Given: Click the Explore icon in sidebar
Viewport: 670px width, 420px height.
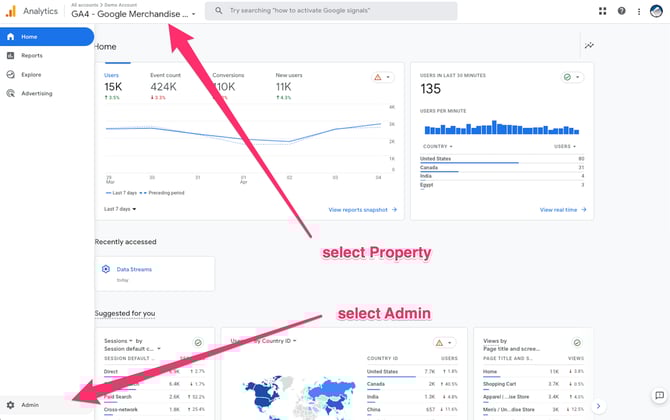Looking at the screenshot, I should [x=11, y=75].
